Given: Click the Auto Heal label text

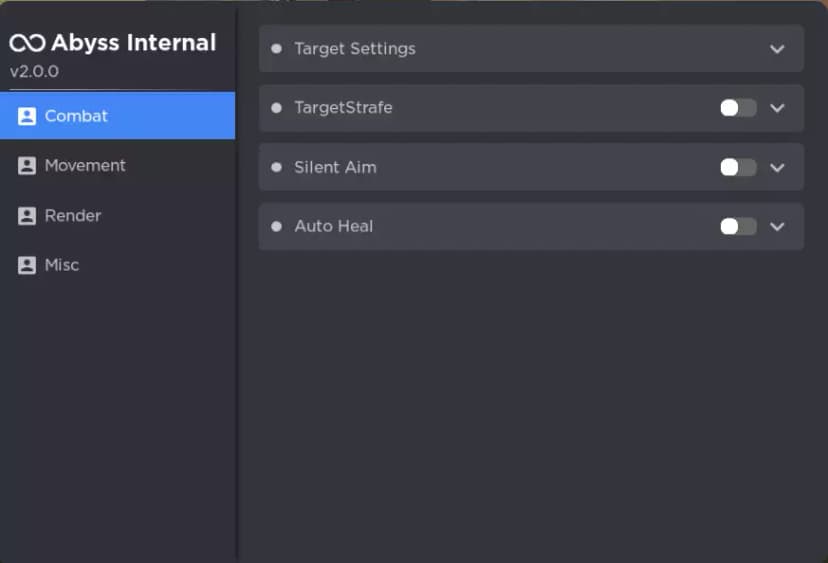Looking at the screenshot, I should coord(333,226).
